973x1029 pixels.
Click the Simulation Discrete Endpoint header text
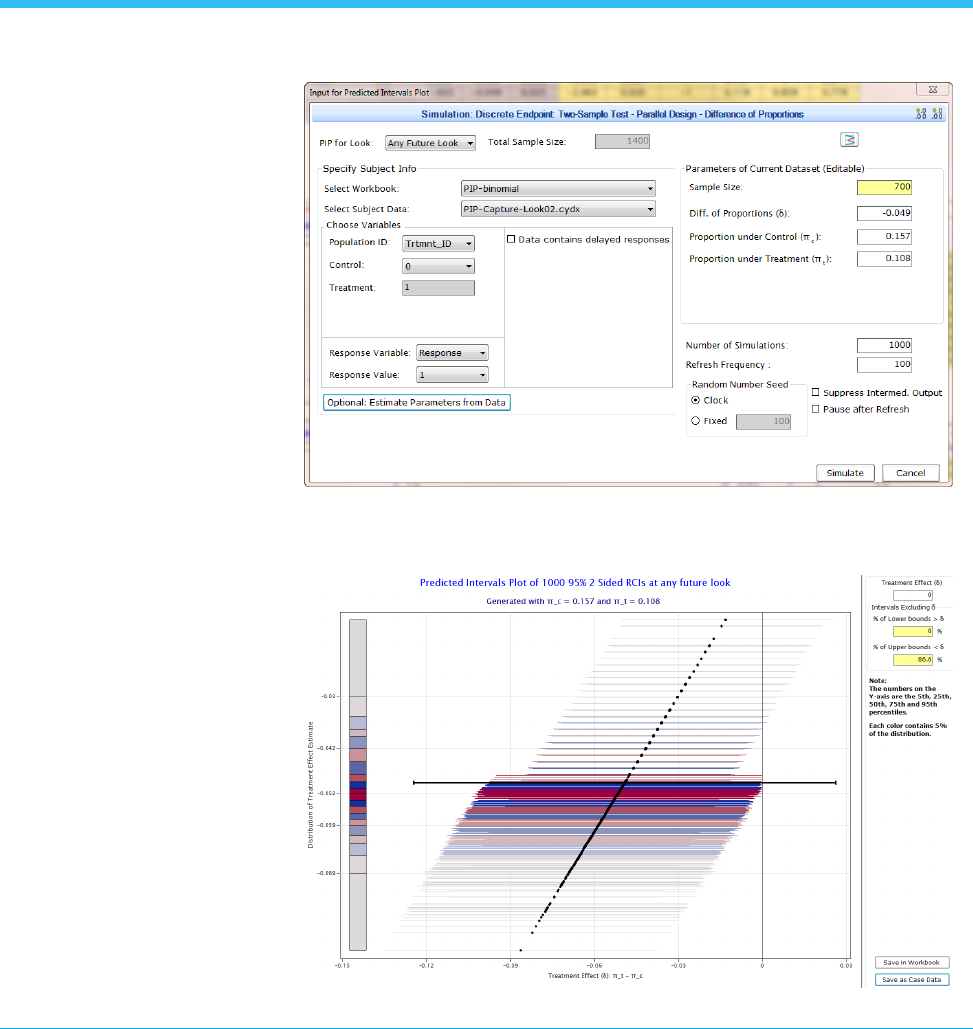coord(612,114)
